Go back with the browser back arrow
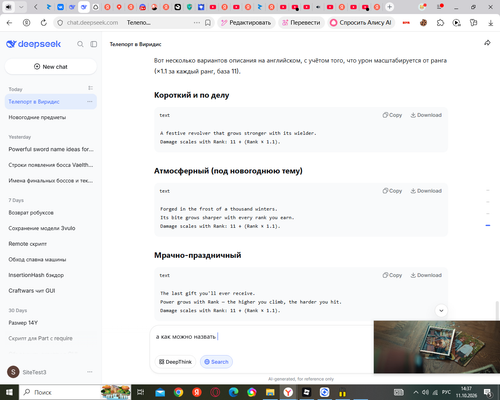The height and width of the screenshot is (400, 500). pyautogui.click(x=9, y=23)
